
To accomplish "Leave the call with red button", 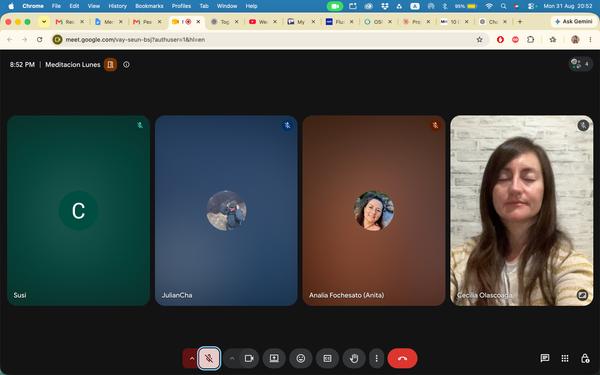I will (402, 359).
